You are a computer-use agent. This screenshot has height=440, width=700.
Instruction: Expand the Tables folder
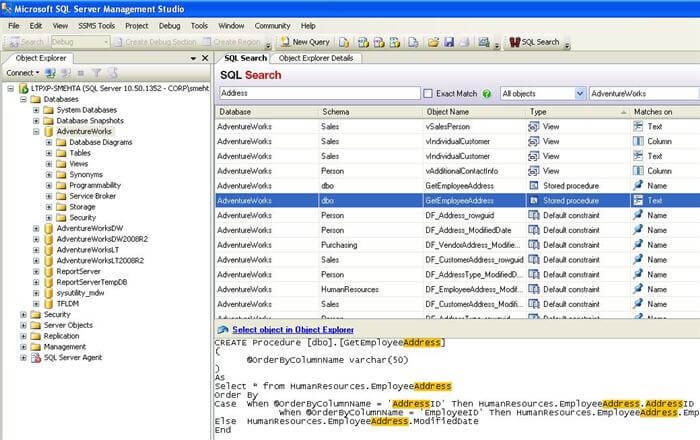point(49,153)
